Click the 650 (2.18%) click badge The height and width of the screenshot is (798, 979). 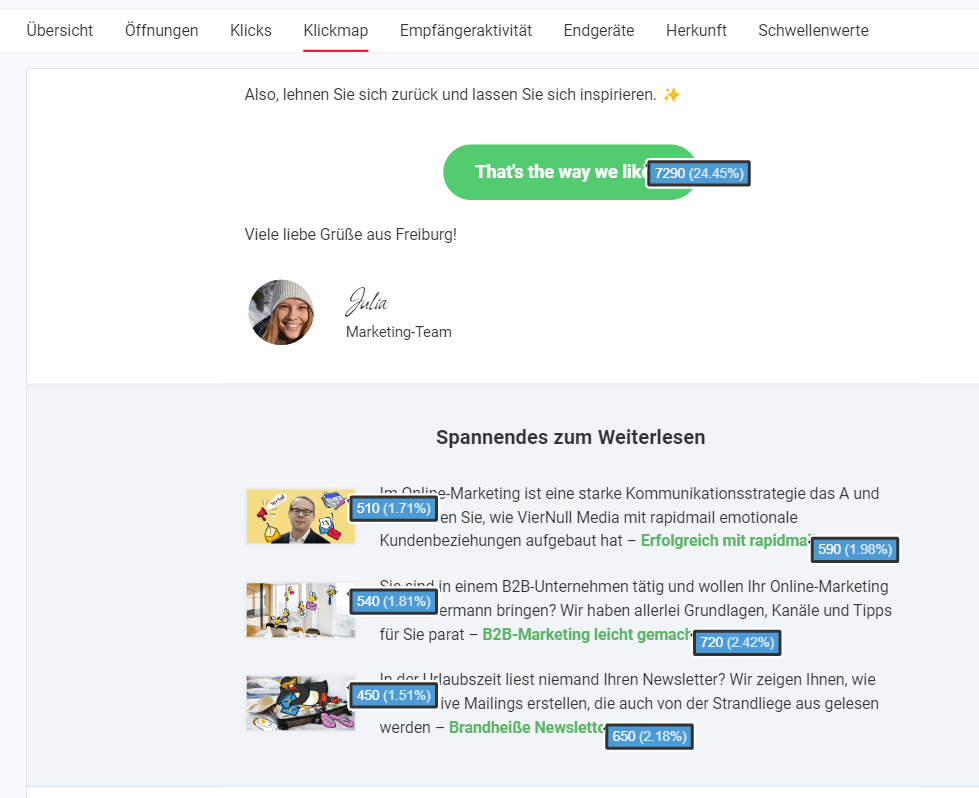click(649, 736)
